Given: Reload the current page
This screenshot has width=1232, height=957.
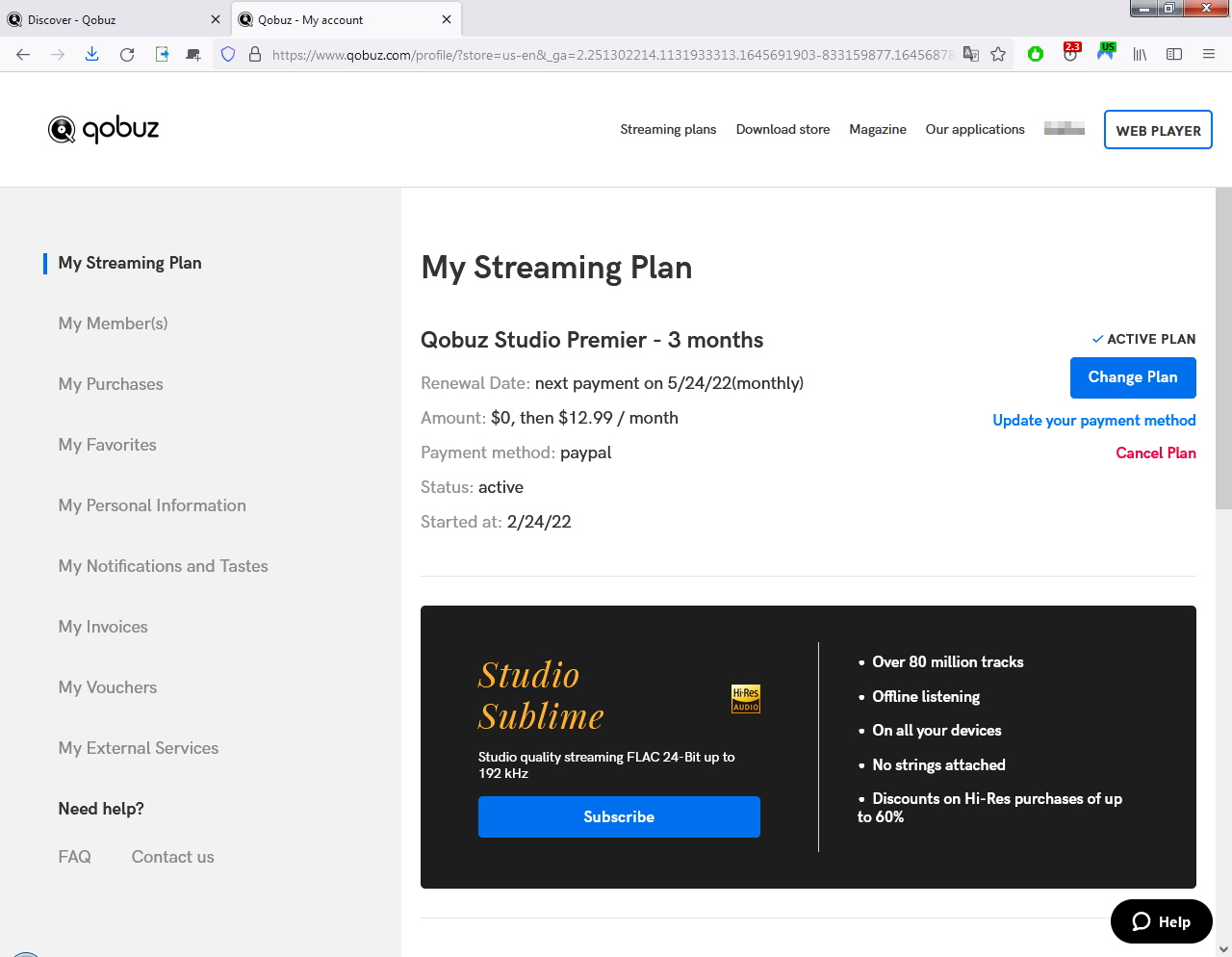Looking at the screenshot, I should click(127, 55).
